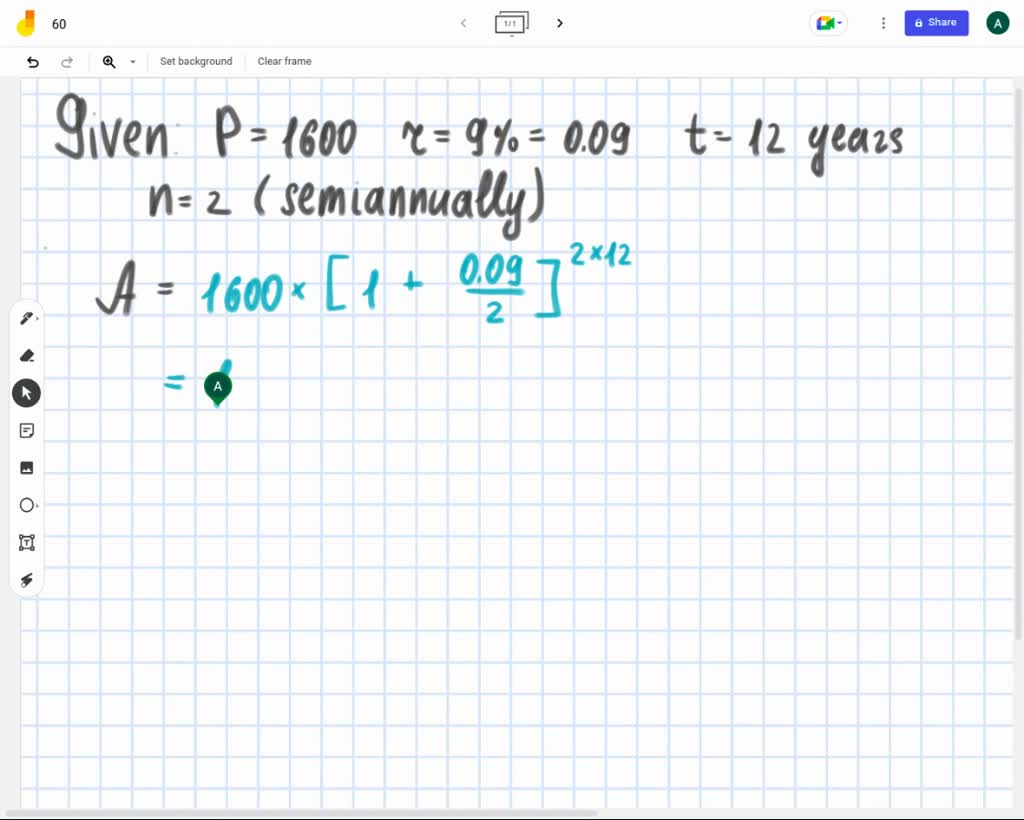Viewport: 1024px width, 820px height.
Task: Click the Clear frame option
Action: (284, 61)
